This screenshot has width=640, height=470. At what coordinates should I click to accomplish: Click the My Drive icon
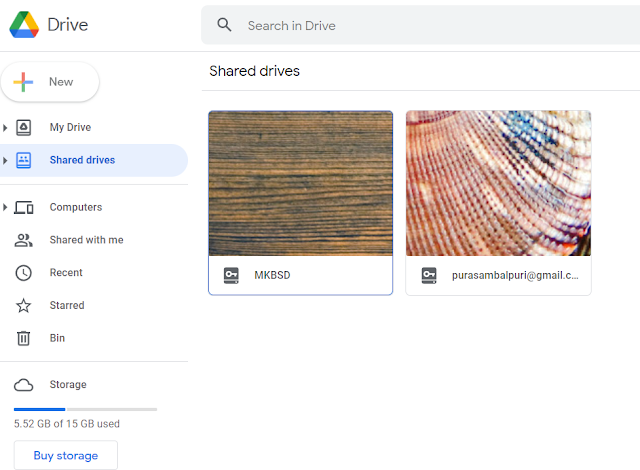[24, 127]
